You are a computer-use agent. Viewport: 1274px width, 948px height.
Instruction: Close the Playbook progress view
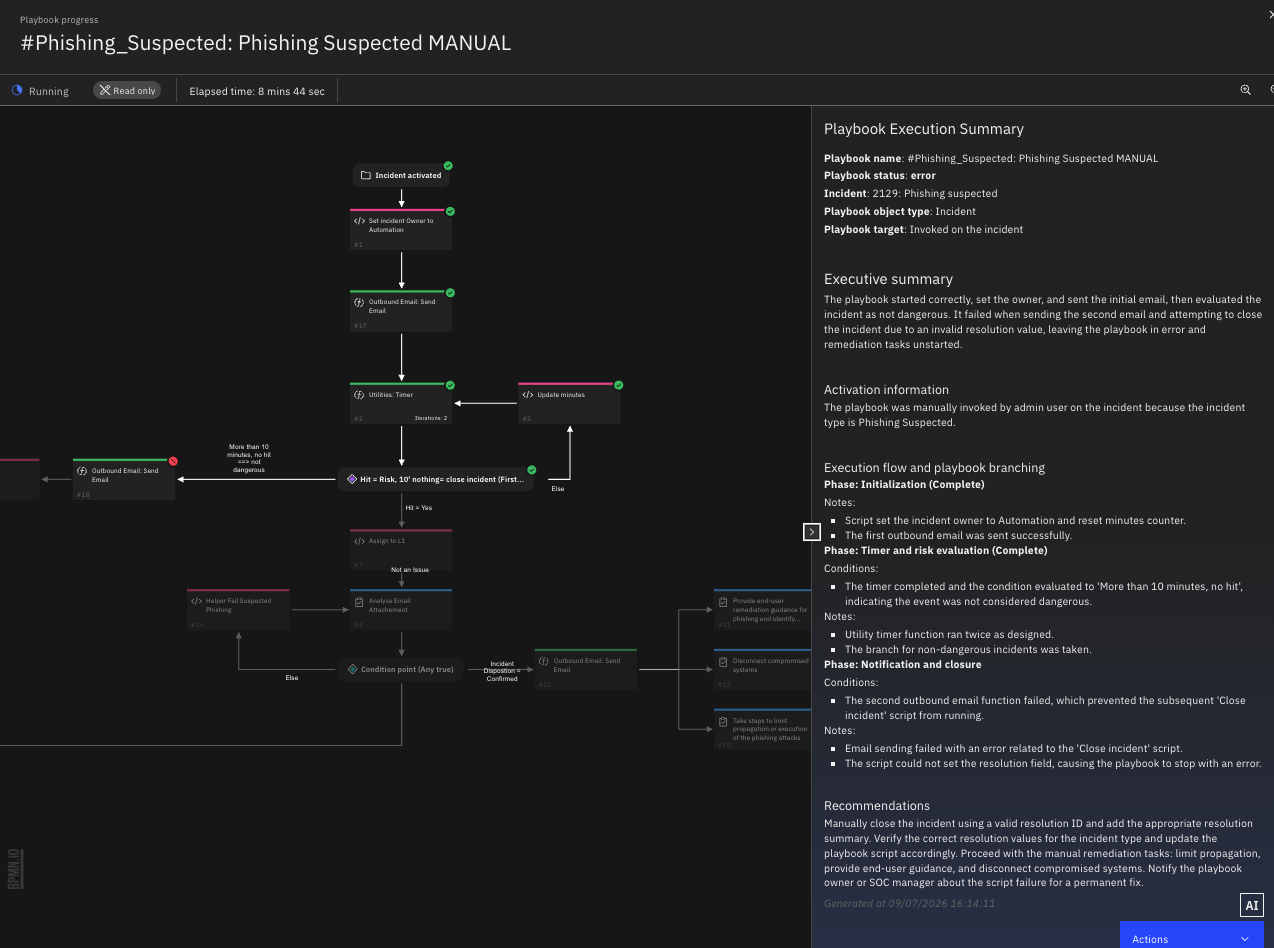pos(1270,13)
